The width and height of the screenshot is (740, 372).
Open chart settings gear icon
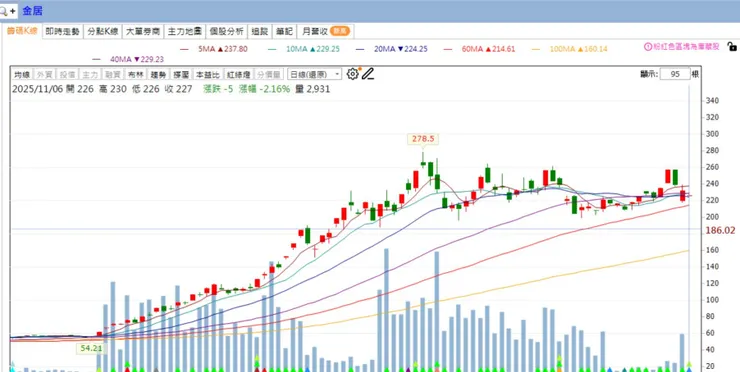353,74
